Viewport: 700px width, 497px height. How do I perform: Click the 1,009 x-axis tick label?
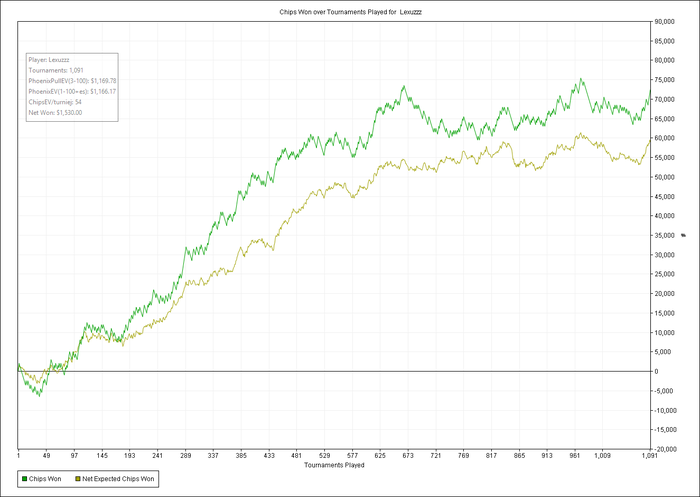603,456
